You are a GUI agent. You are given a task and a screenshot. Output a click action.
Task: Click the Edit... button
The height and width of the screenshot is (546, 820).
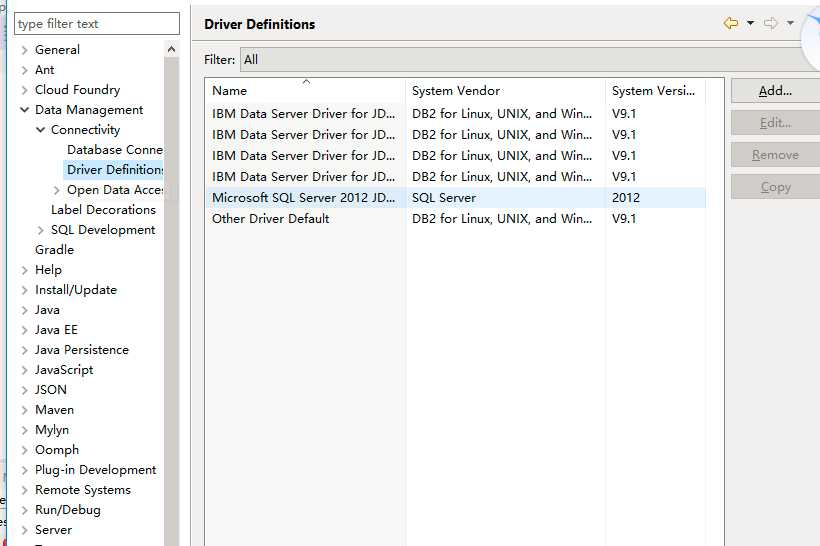pyautogui.click(x=775, y=123)
